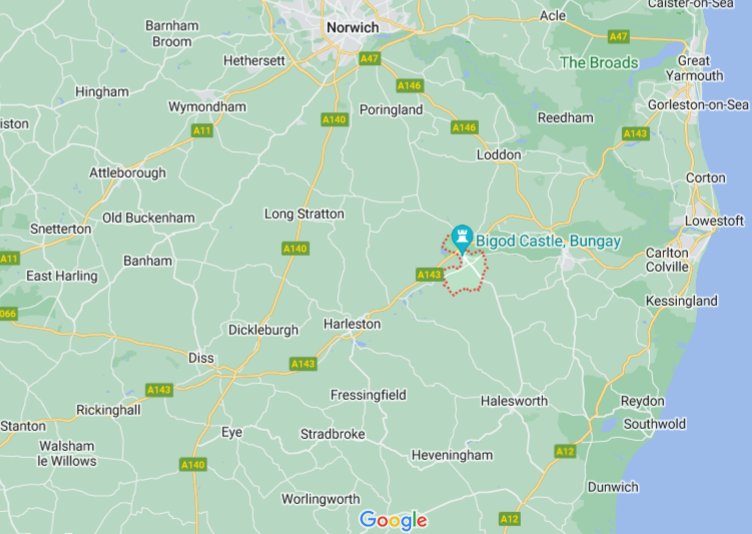The width and height of the screenshot is (752, 534).
Task: Select the Harleston town label
Action: tap(352, 324)
